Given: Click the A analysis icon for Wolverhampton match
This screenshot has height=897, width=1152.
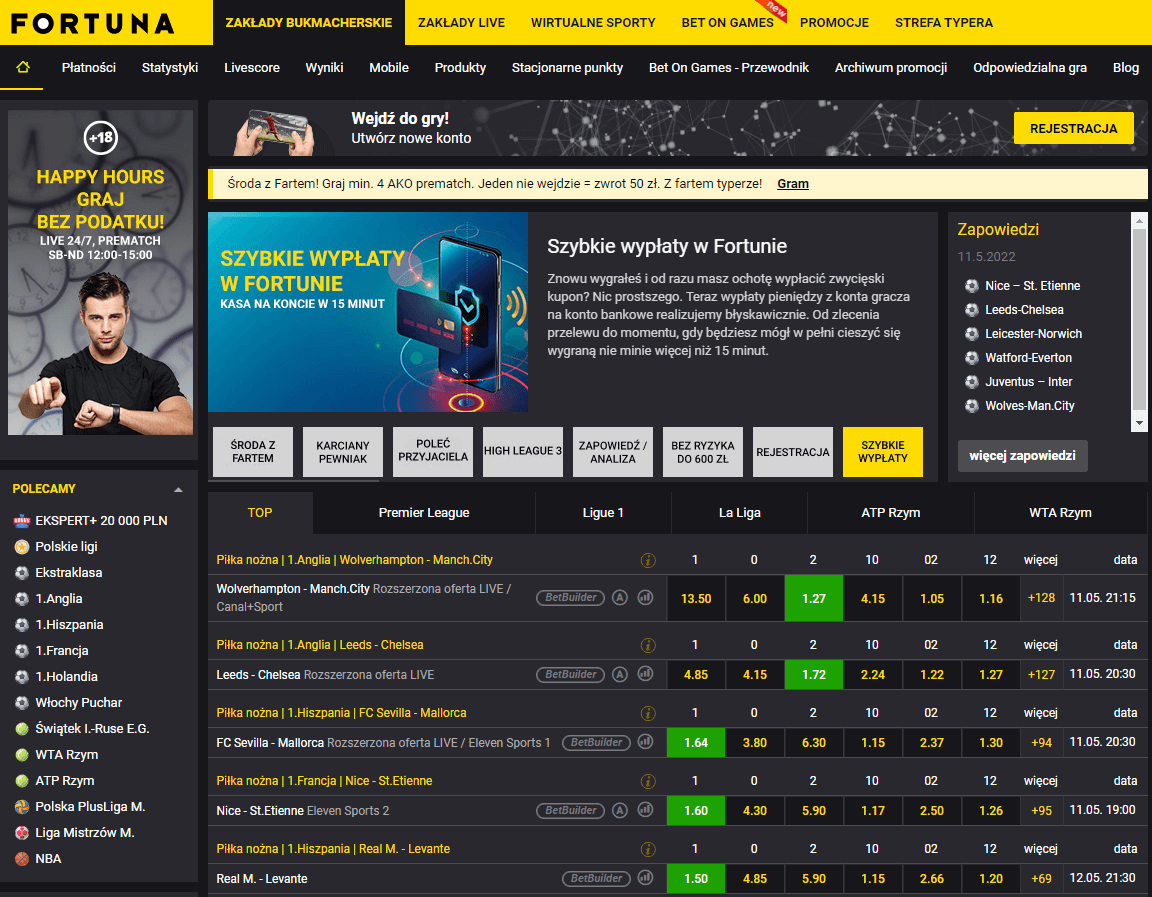Looking at the screenshot, I should click(x=620, y=597).
